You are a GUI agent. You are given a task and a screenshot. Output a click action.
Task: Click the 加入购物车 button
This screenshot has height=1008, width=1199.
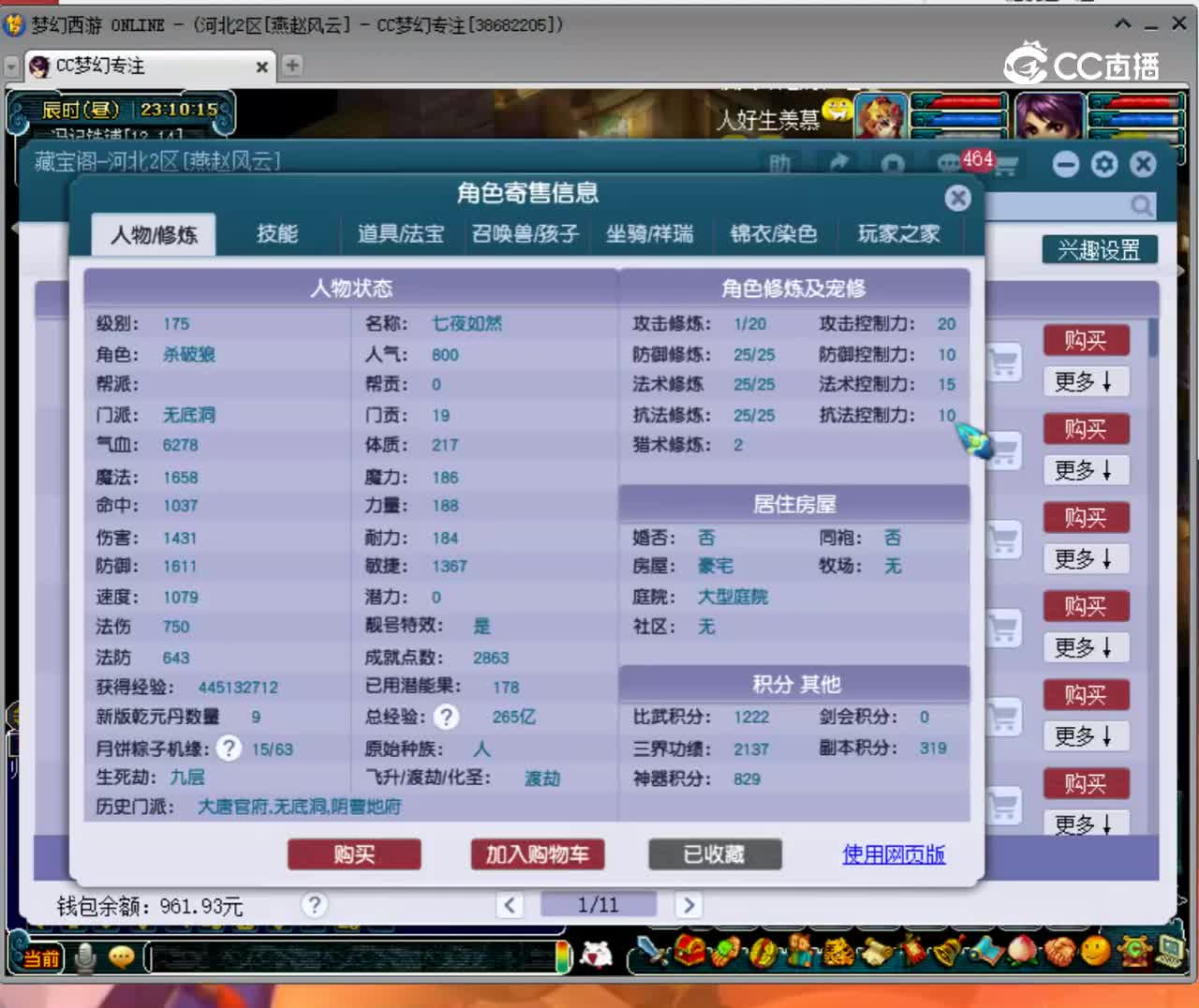(x=537, y=854)
